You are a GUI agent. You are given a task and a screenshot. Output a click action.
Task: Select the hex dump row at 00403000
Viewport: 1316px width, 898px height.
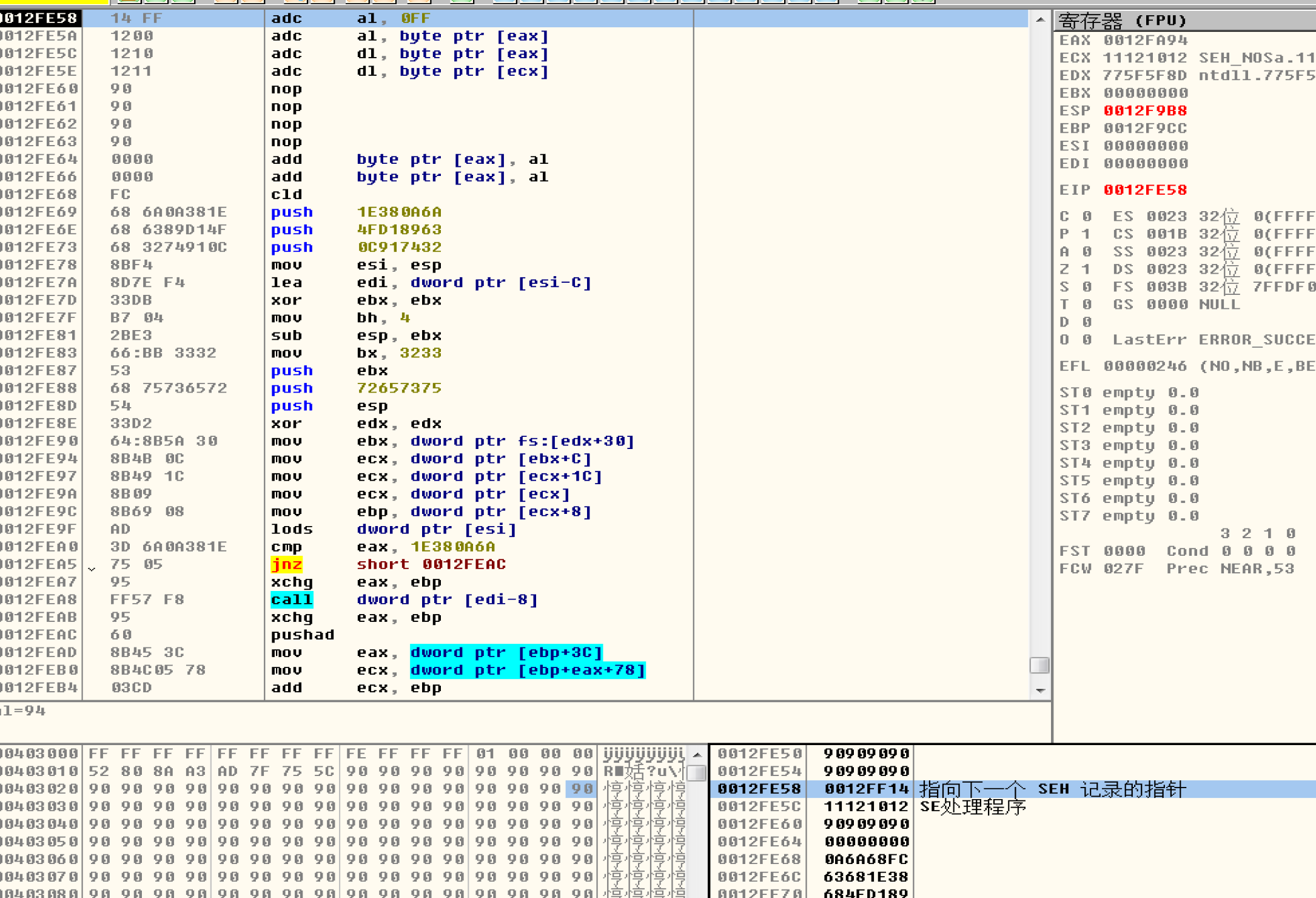(x=343, y=754)
